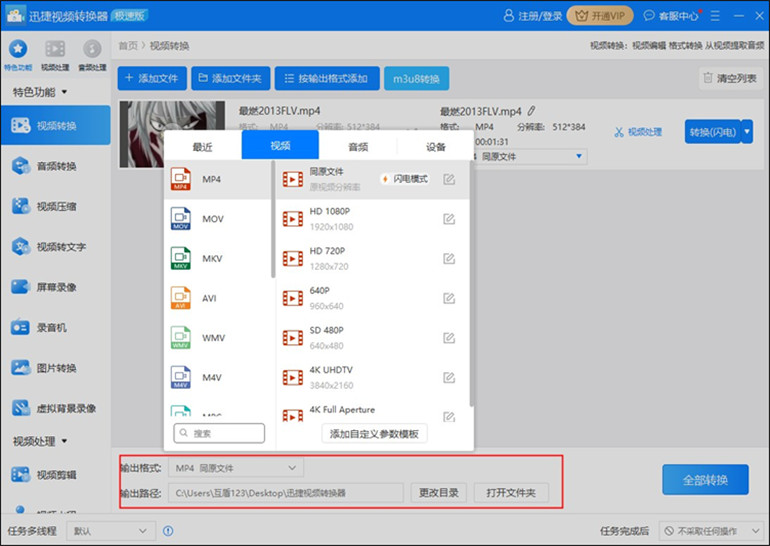Select 屏幕录像 in the sidebar
Viewport: 770px width, 546px height.
click(55, 287)
